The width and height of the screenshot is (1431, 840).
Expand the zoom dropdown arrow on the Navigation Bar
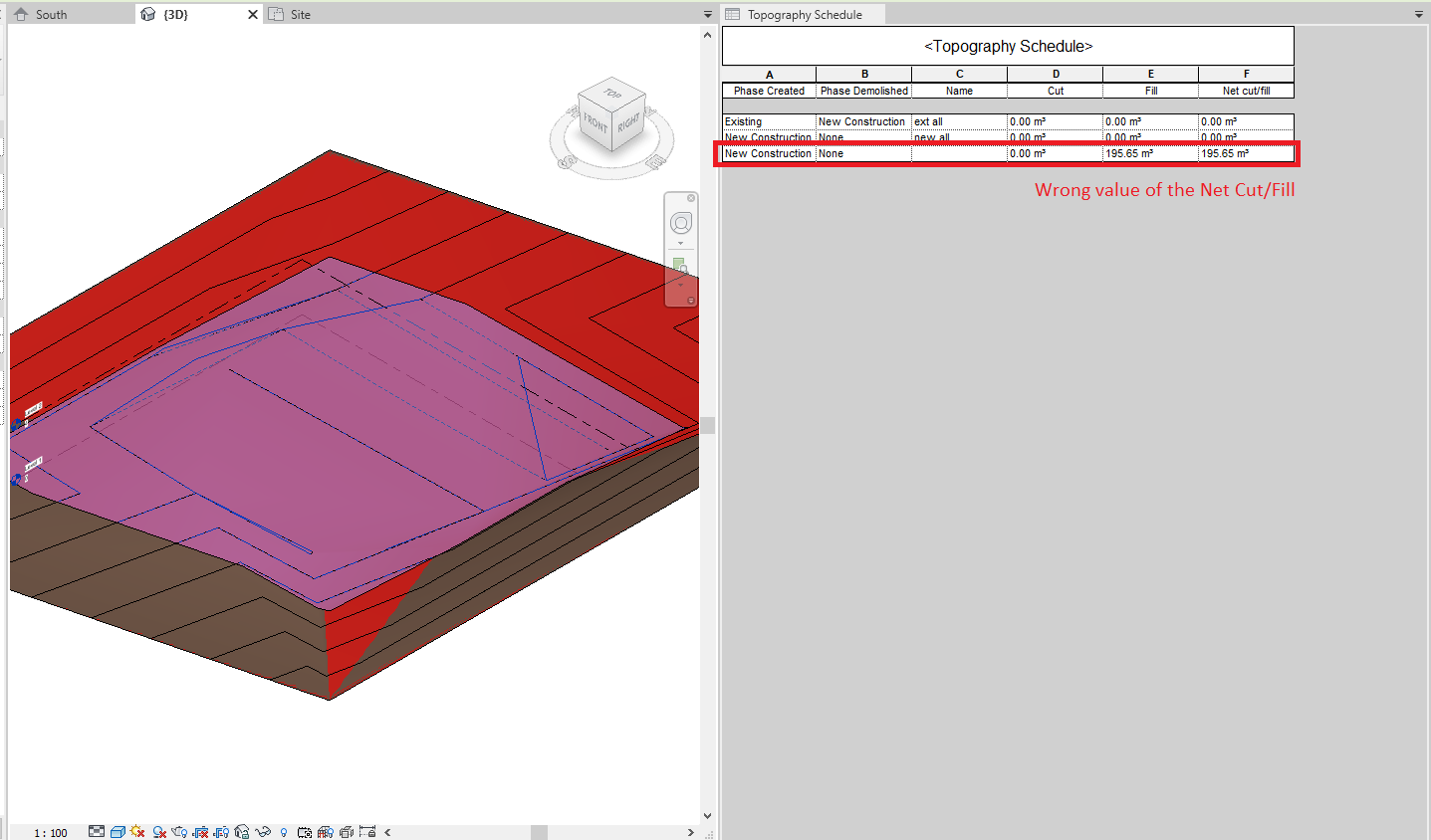pyautogui.click(x=681, y=286)
